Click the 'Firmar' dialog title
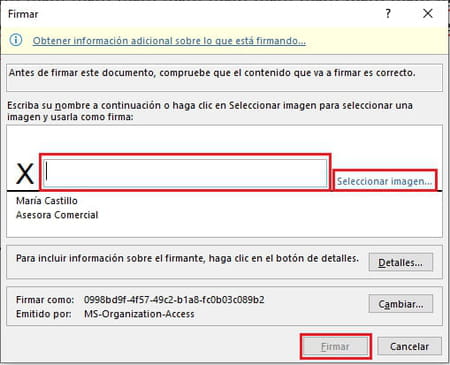 [23, 14]
